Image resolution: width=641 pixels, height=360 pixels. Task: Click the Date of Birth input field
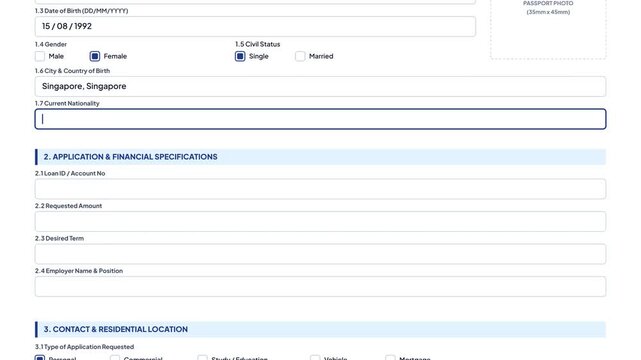coord(255,27)
